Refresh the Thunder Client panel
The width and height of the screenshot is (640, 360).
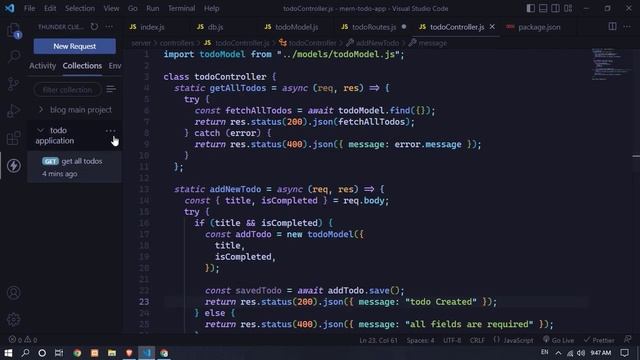94,27
